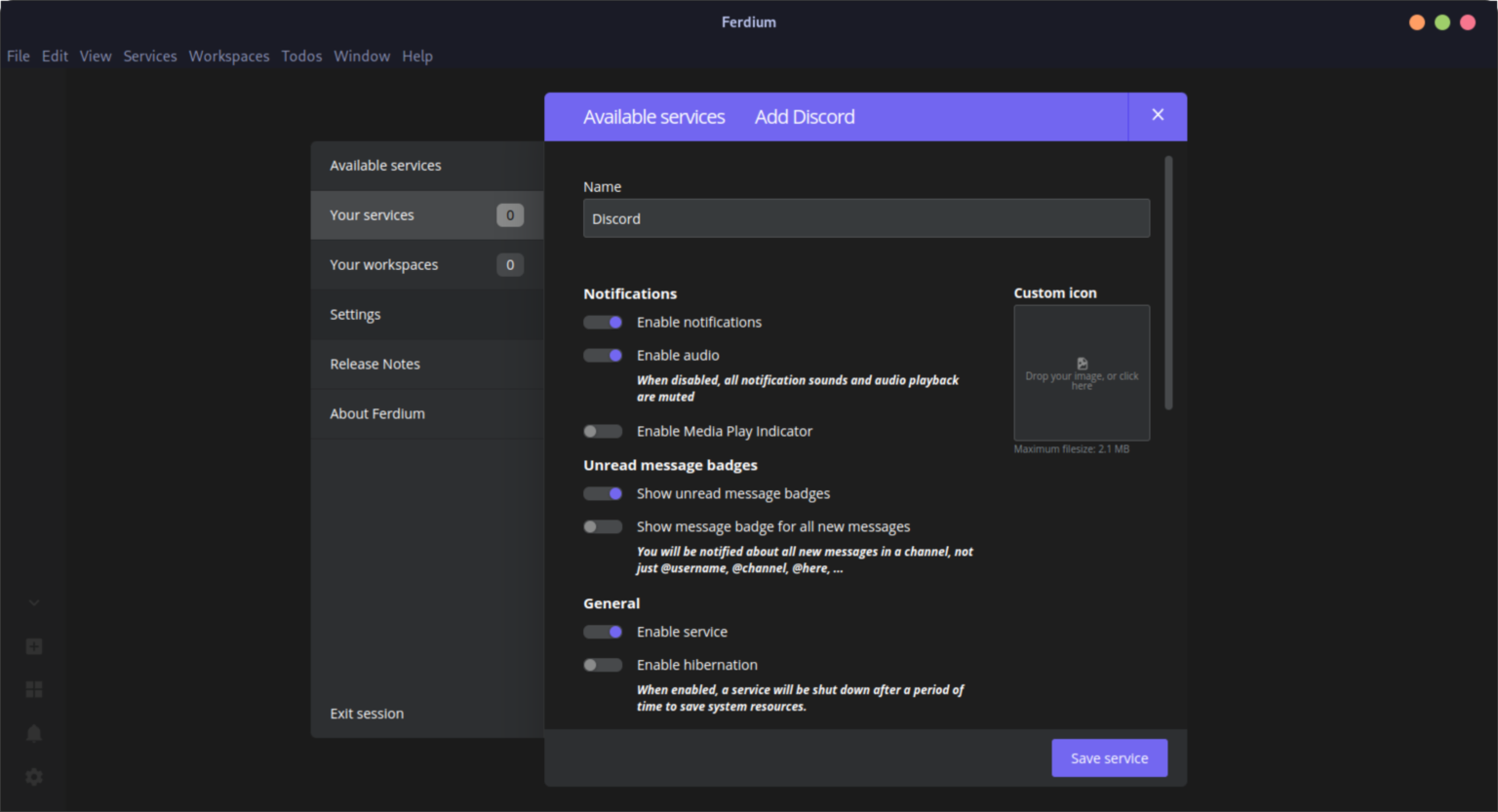
Task: Switch to the Available services tab
Action: (654, 116)
